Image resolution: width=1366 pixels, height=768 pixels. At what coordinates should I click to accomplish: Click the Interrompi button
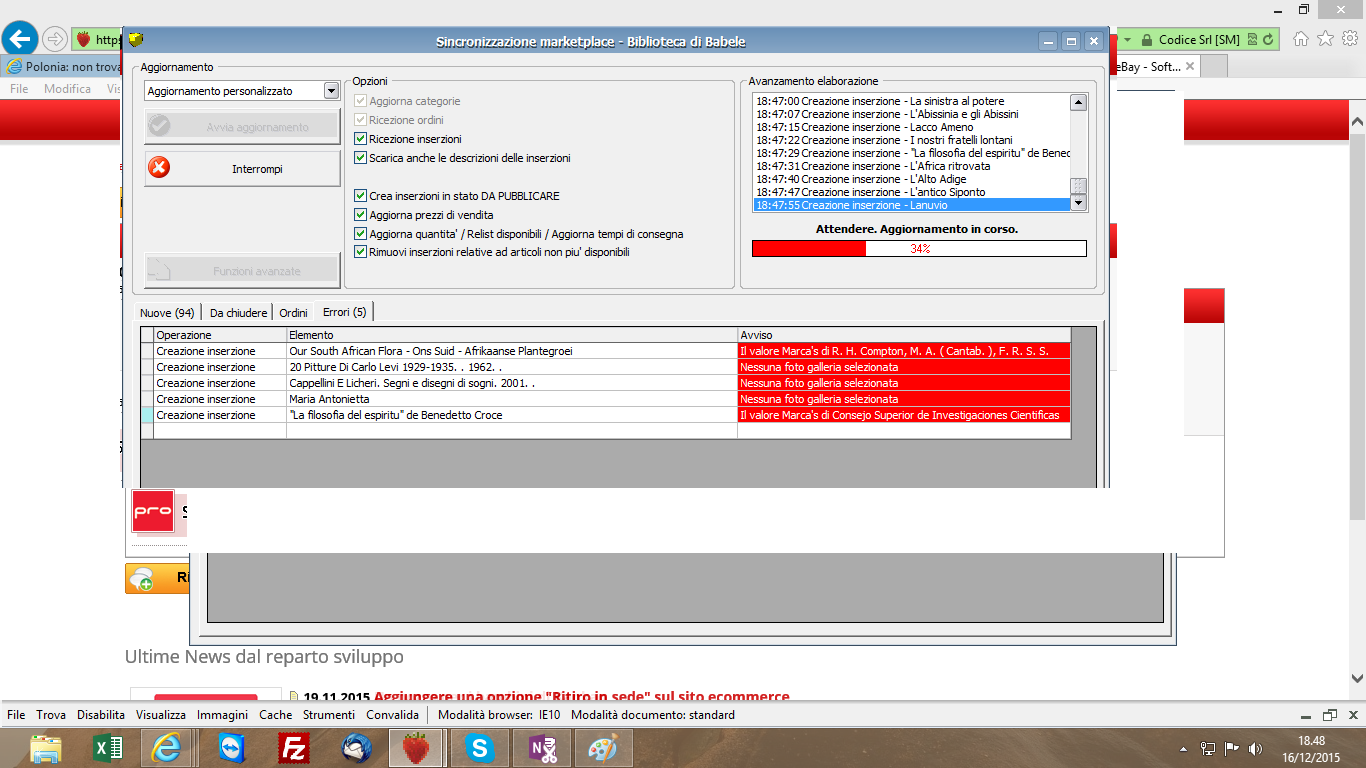pos(243,169)
